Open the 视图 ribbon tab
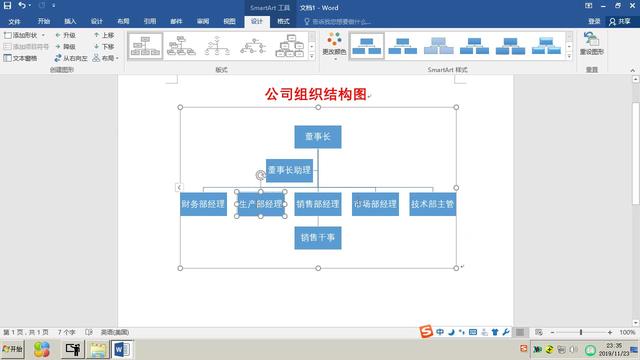Screen dimensions: 640x360 point(229,21)
